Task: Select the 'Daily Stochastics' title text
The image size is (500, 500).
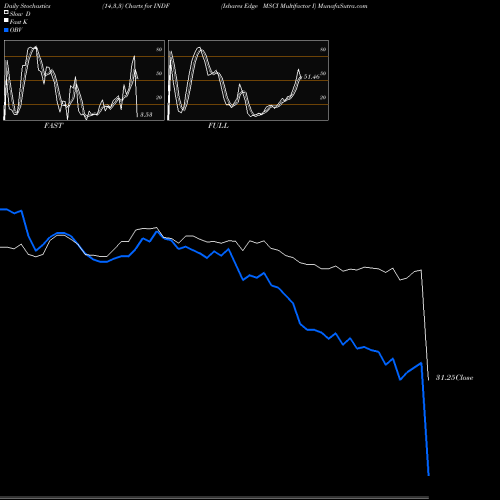Action: (26, 6)
